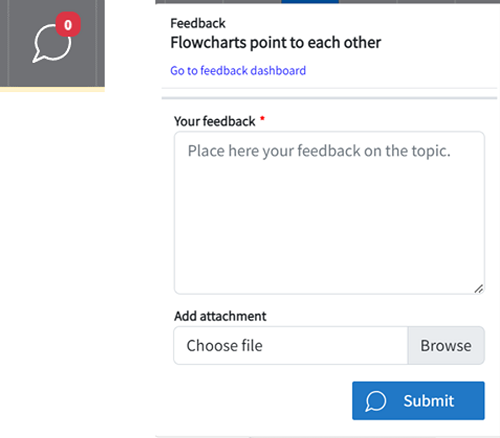Click the 'Feedback' panel heading

(198, 23)
